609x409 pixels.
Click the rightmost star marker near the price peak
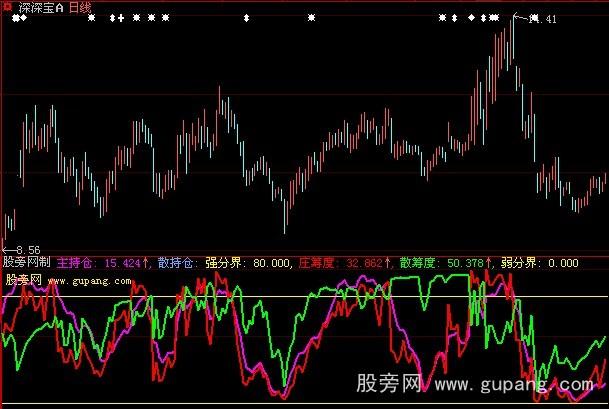coord(494,18)
